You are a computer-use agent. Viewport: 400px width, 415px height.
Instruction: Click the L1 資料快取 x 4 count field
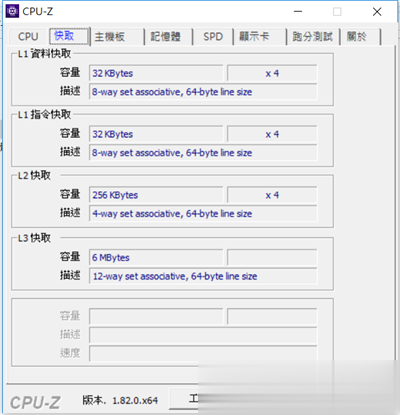(272, 73)
